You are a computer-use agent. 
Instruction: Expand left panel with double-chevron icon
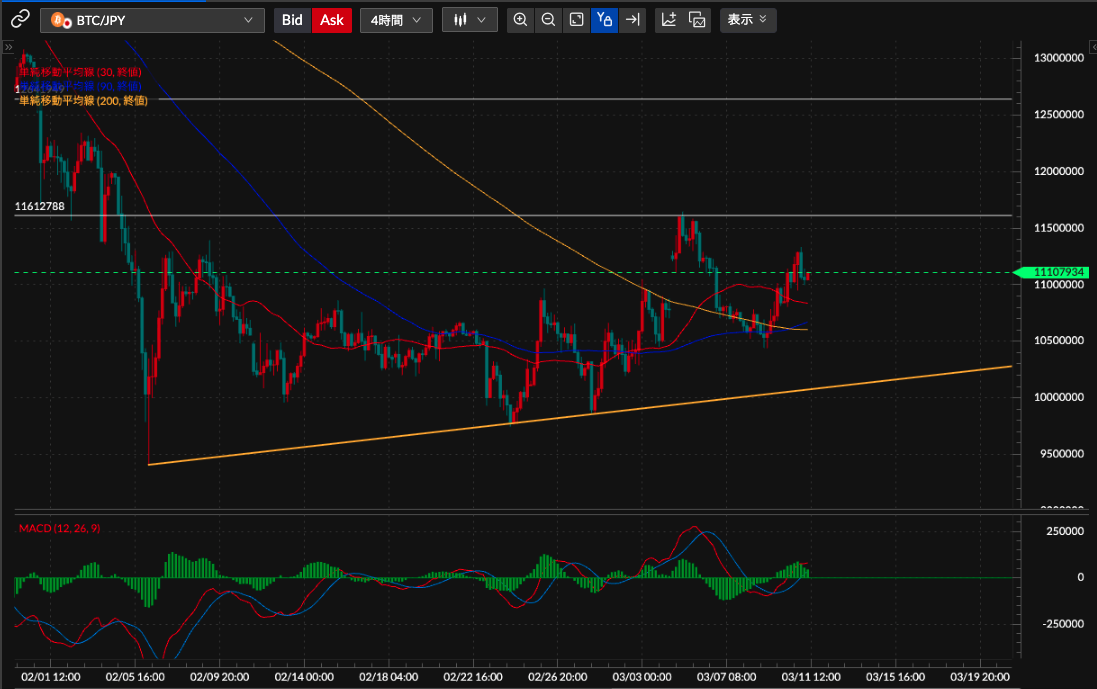tap(7, 47)
